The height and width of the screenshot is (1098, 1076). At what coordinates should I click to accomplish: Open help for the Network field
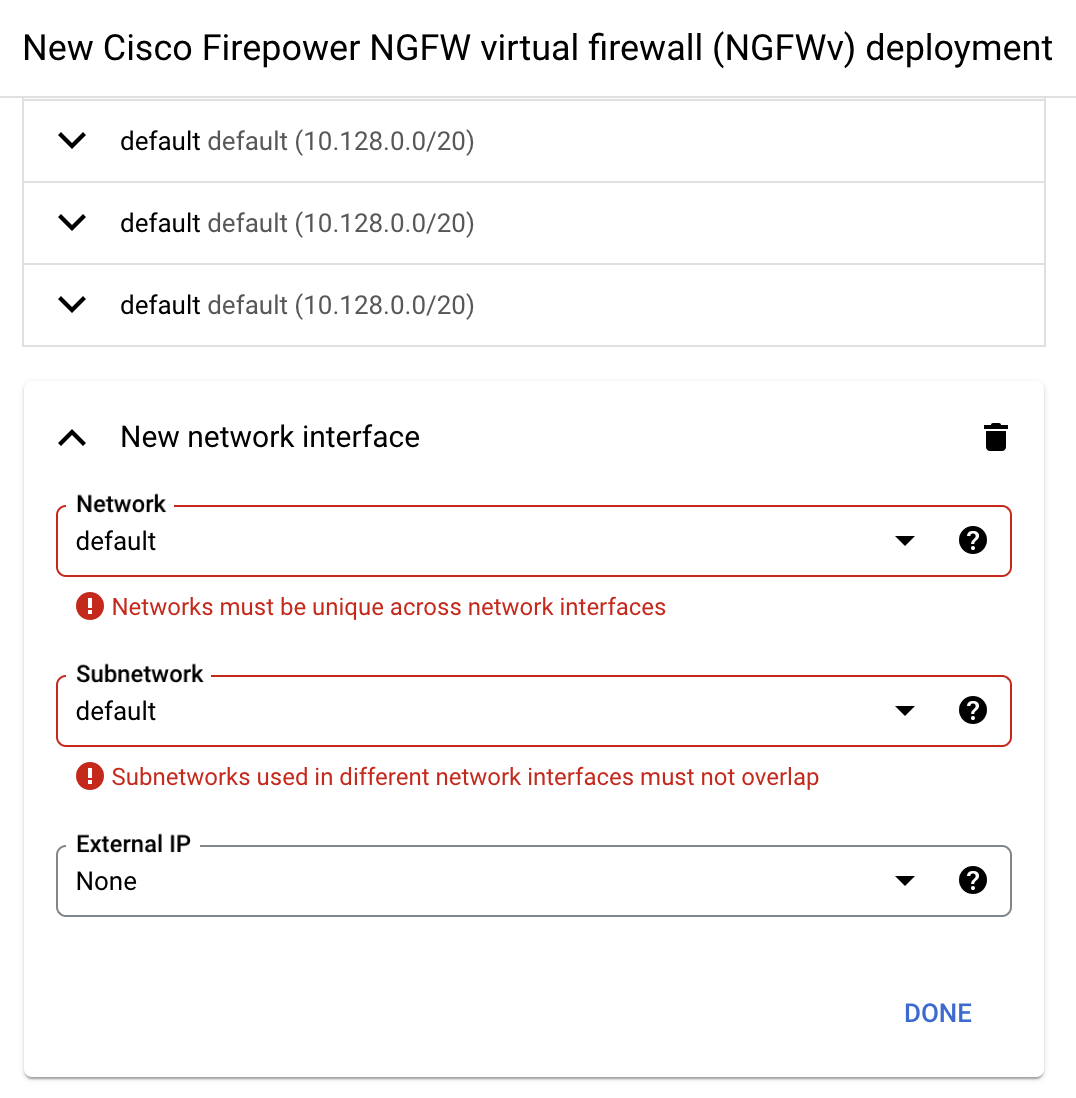click(972, 541)
